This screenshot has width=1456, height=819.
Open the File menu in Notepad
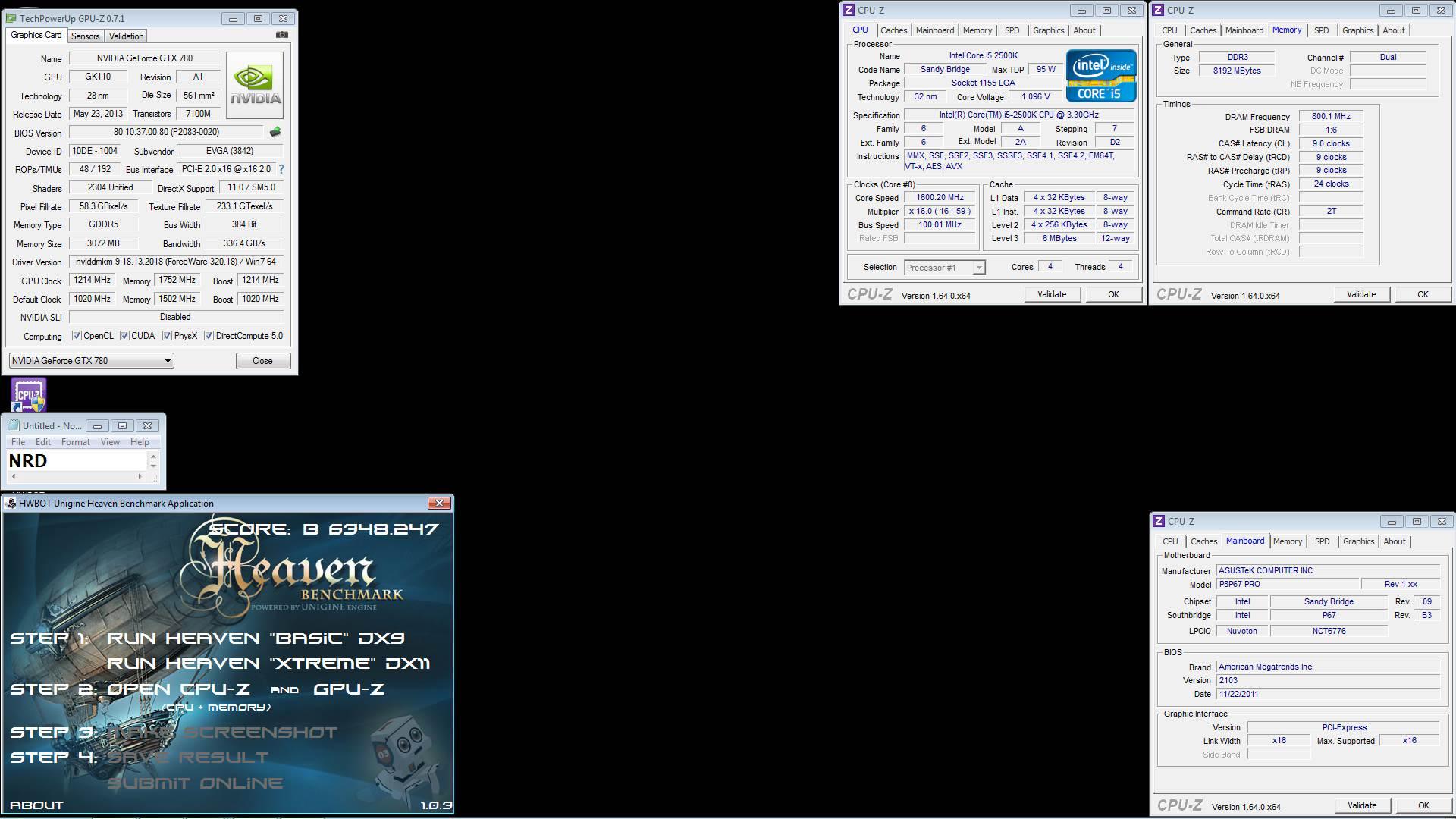pos(18,442)
